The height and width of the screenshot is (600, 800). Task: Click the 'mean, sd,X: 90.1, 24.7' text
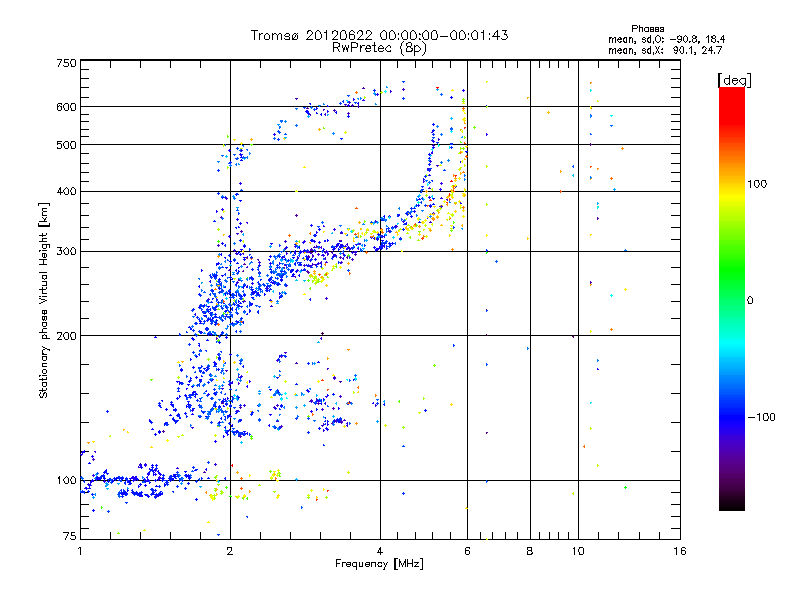665,50
